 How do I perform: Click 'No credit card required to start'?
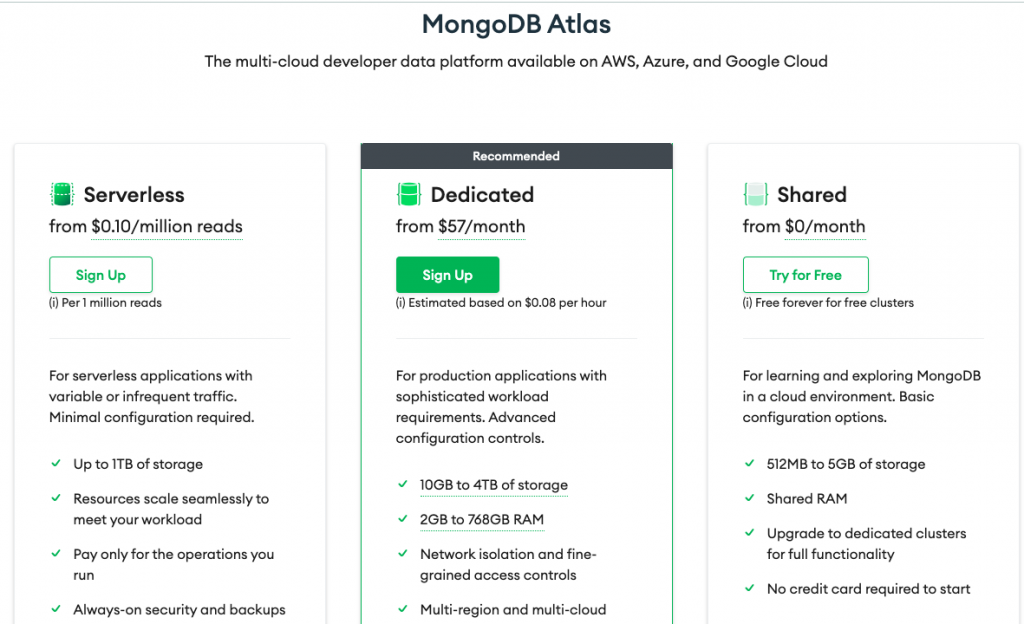869,589
